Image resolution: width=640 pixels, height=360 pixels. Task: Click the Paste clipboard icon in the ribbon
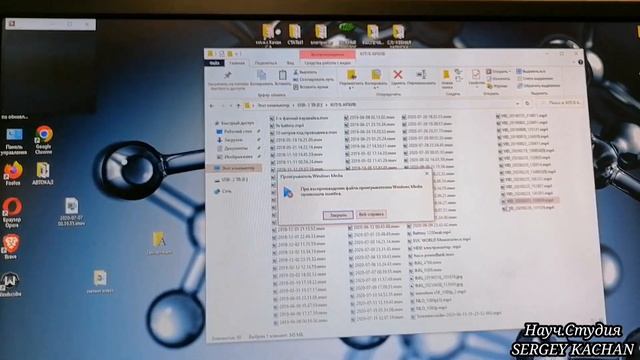pyautogui.click(x=282, y=75)
